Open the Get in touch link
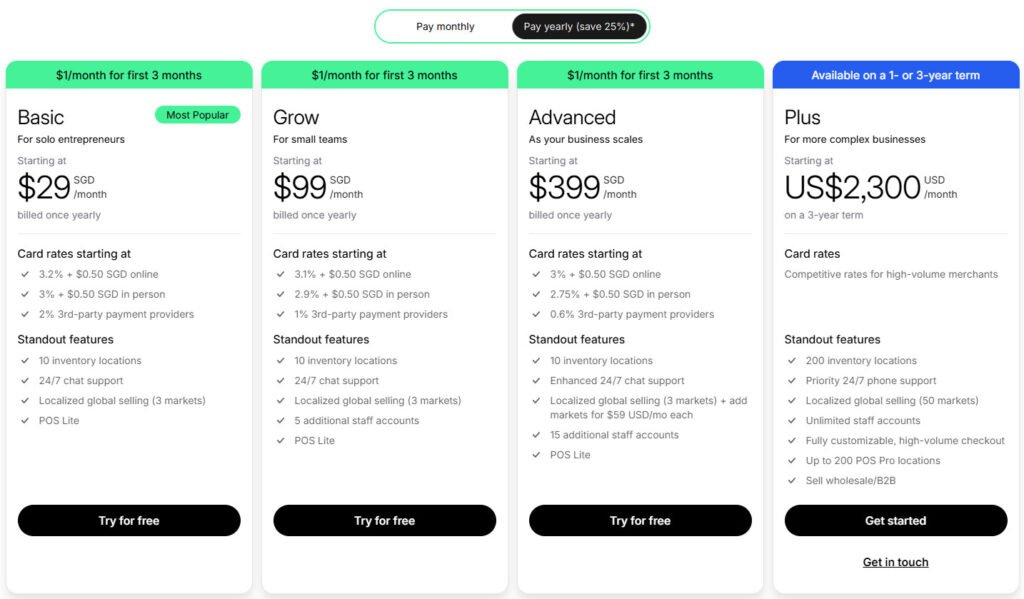The height and width of the screenshot is (599, 1024). coord(895,562)
